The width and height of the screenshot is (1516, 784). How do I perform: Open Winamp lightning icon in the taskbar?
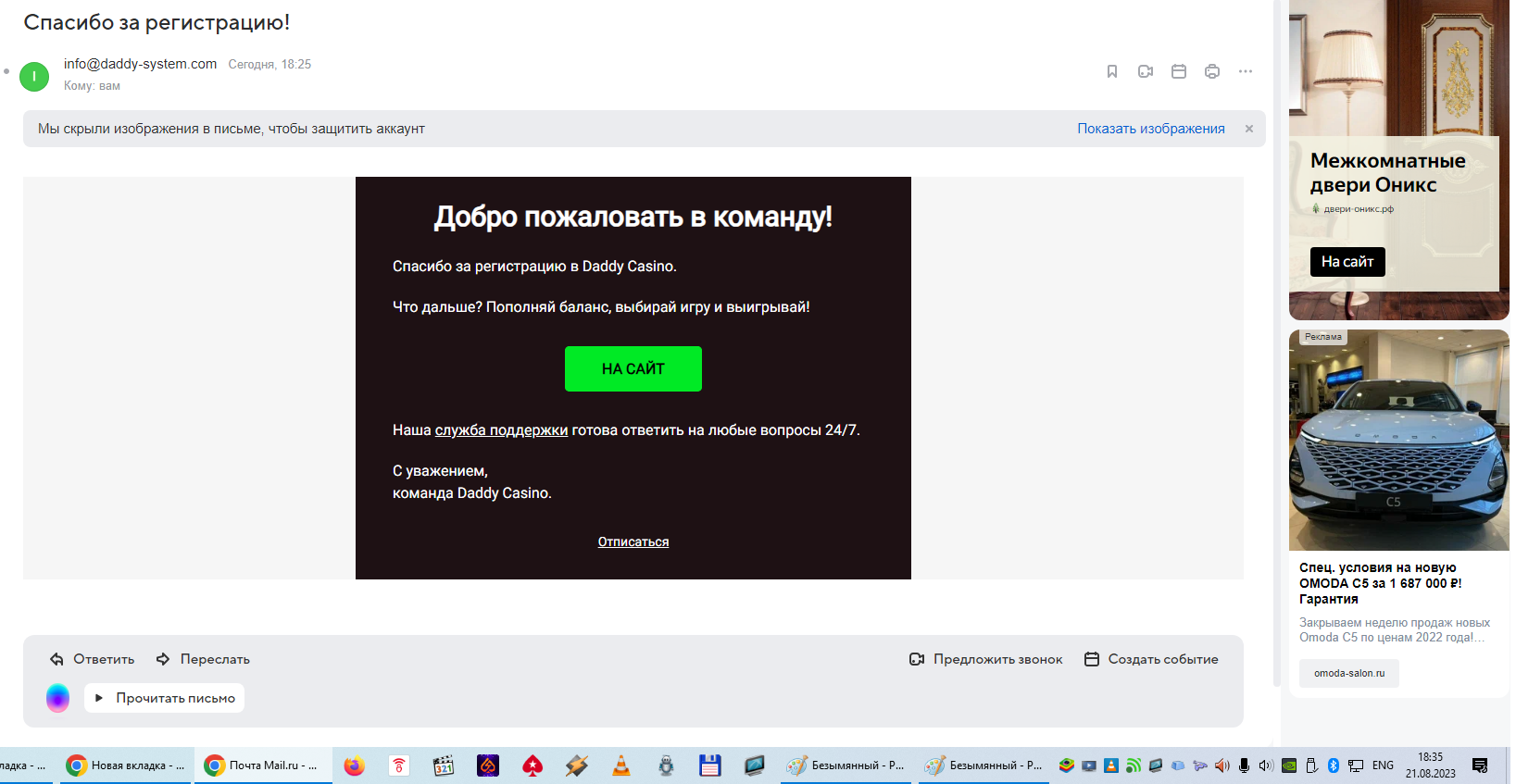click(577, 765)
